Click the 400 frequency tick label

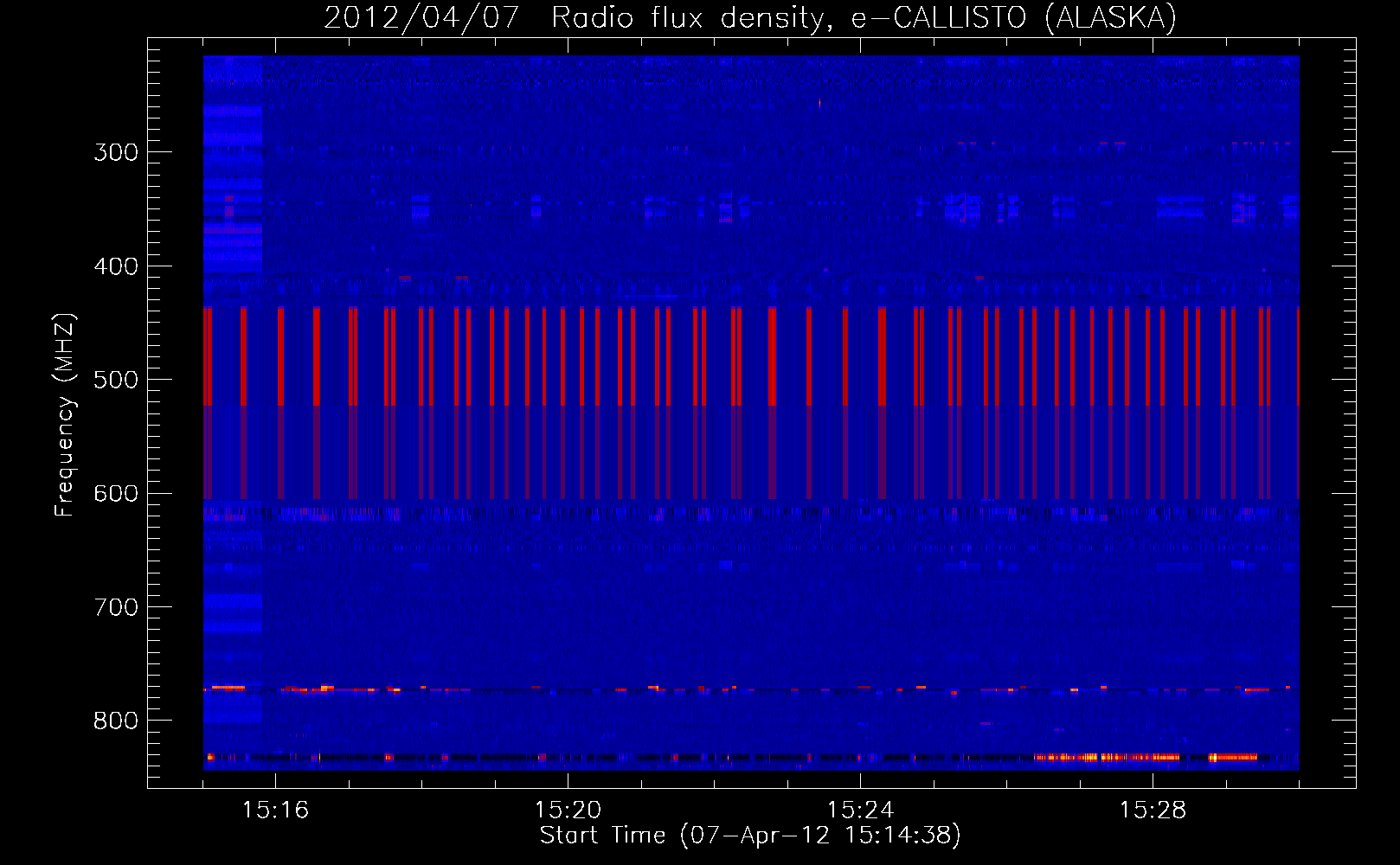116,266
